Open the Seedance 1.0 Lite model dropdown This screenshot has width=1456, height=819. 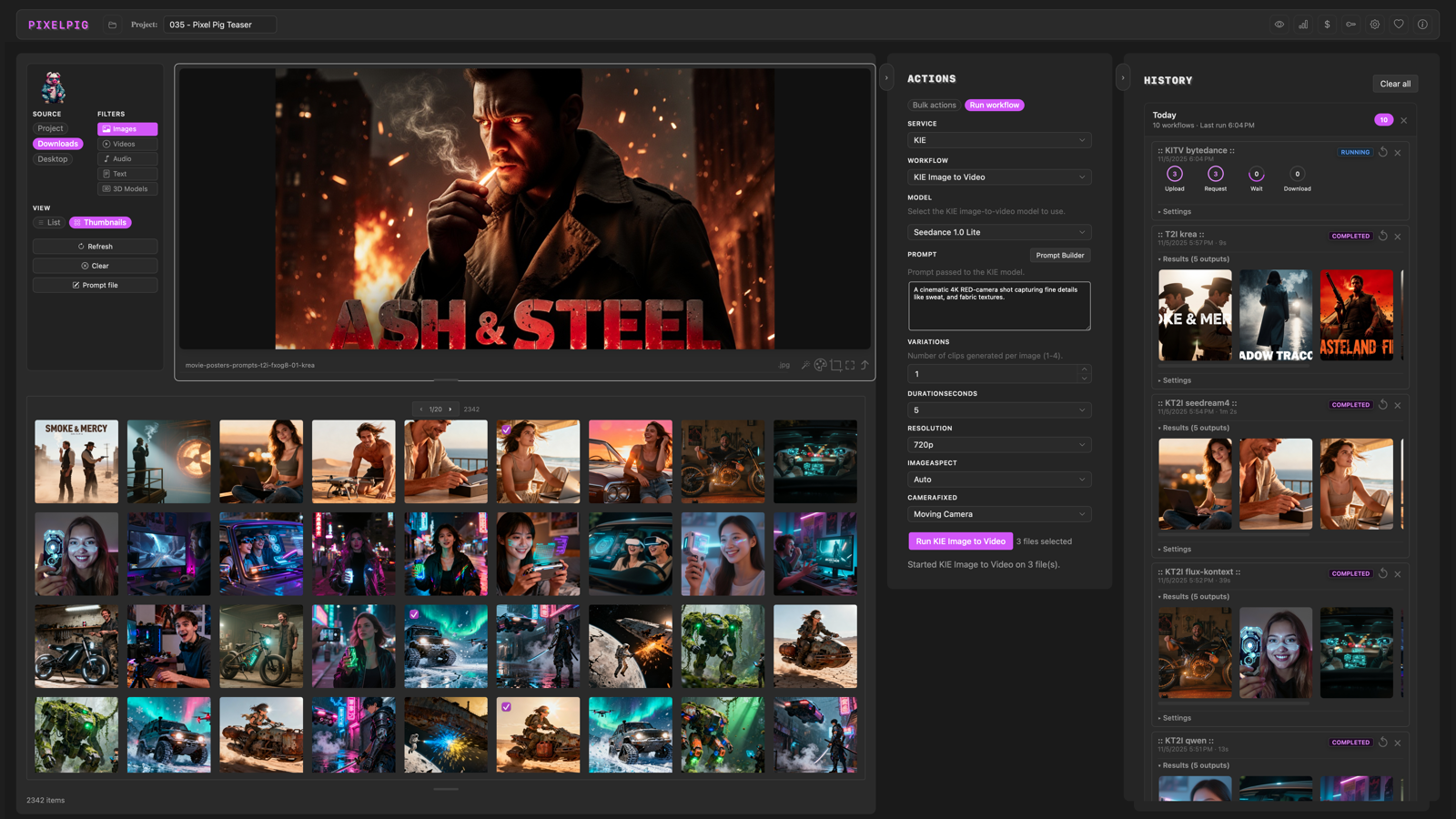click(x=998, y=231)
